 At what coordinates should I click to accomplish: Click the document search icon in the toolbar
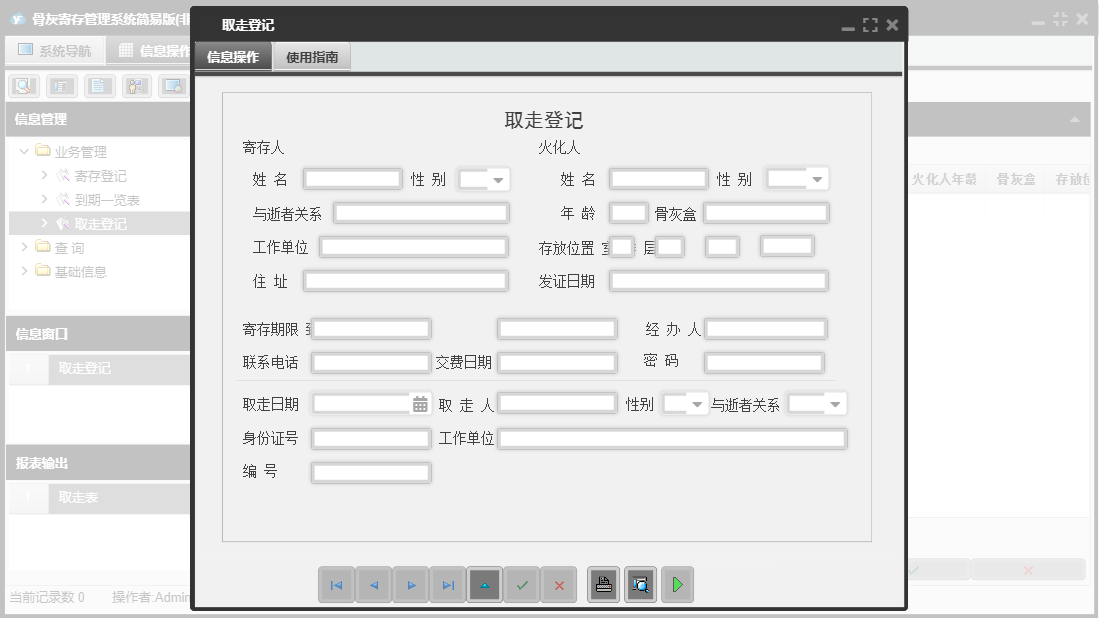[x=22, y=85]
